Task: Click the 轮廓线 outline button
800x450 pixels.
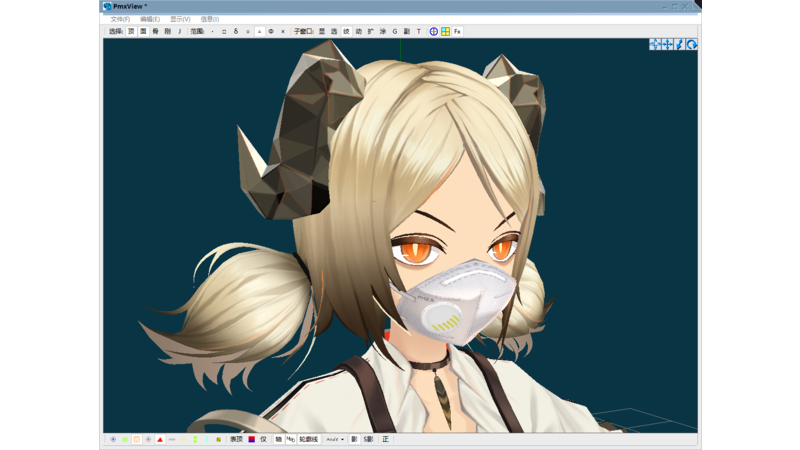Action: click(x=309, y=439)
